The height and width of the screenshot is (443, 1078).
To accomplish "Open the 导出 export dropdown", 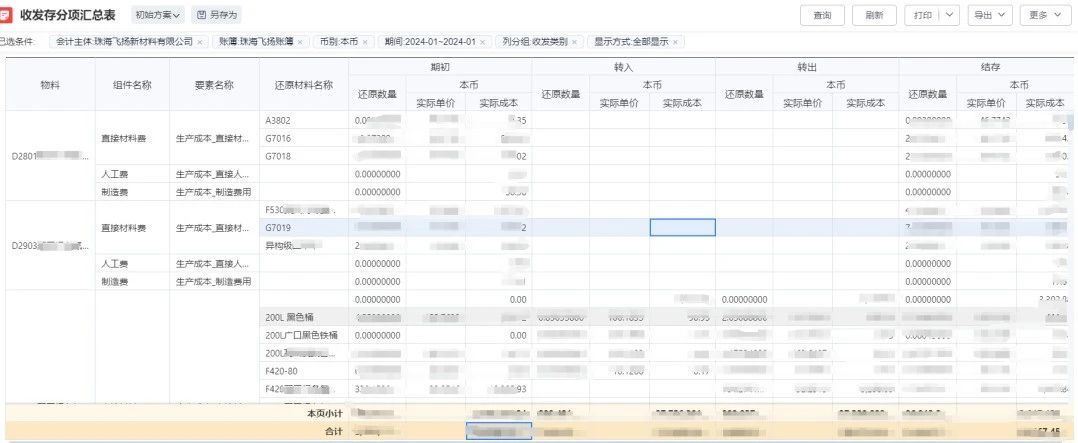I will click(989, 15).
